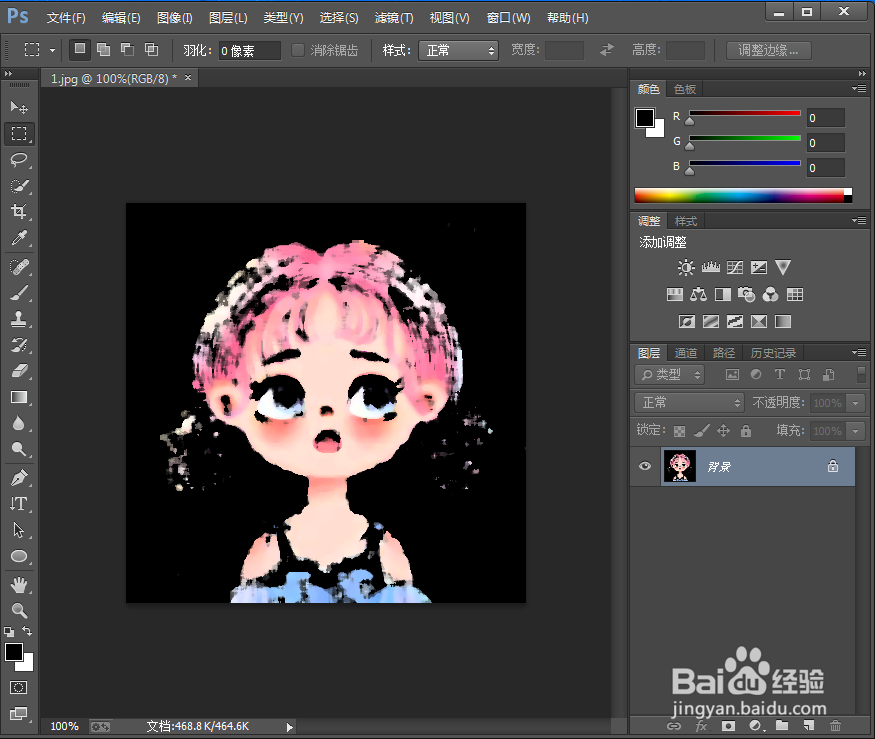This screenshot has height=739, width=875.
Task: Open the 填充 fill dropdown arrow
Action: pos(855,431)
